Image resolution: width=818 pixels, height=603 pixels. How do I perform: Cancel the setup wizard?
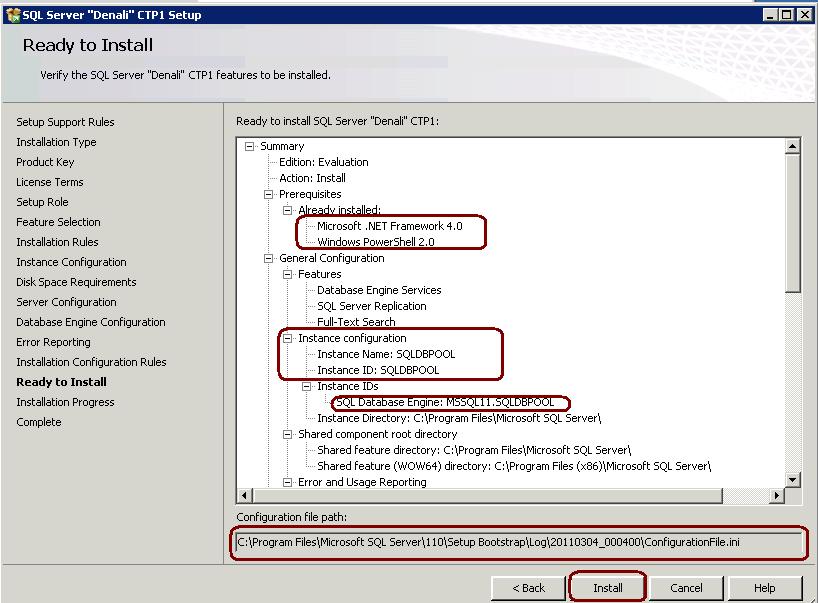click(686, 588)
